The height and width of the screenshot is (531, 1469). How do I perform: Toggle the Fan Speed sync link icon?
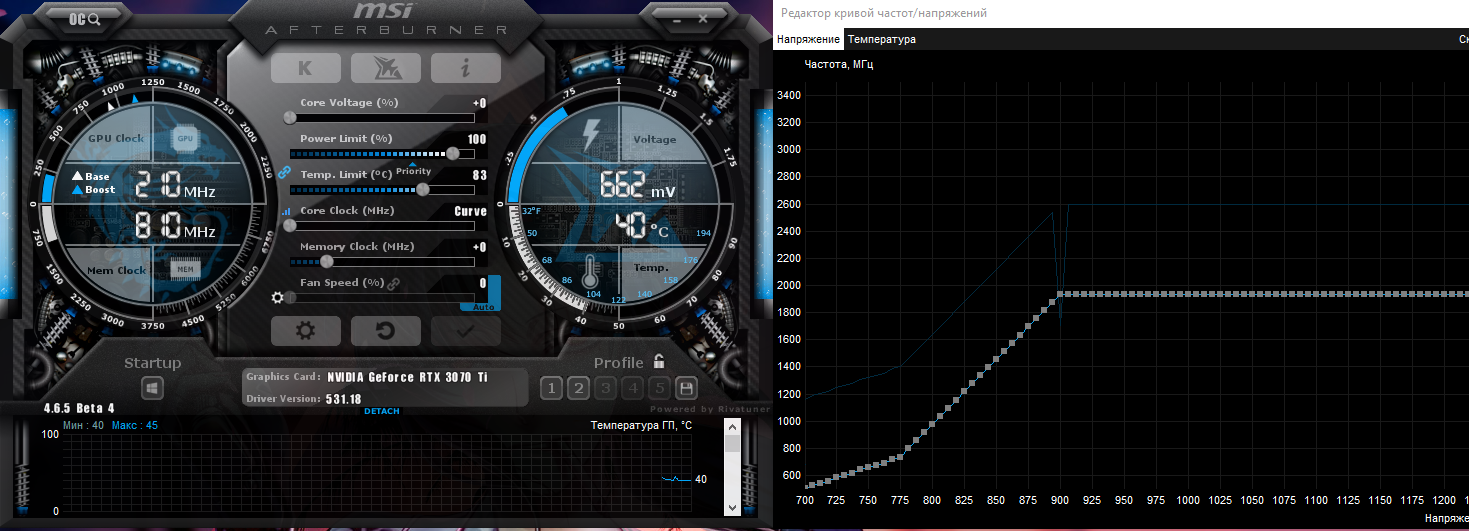(393, 284)
